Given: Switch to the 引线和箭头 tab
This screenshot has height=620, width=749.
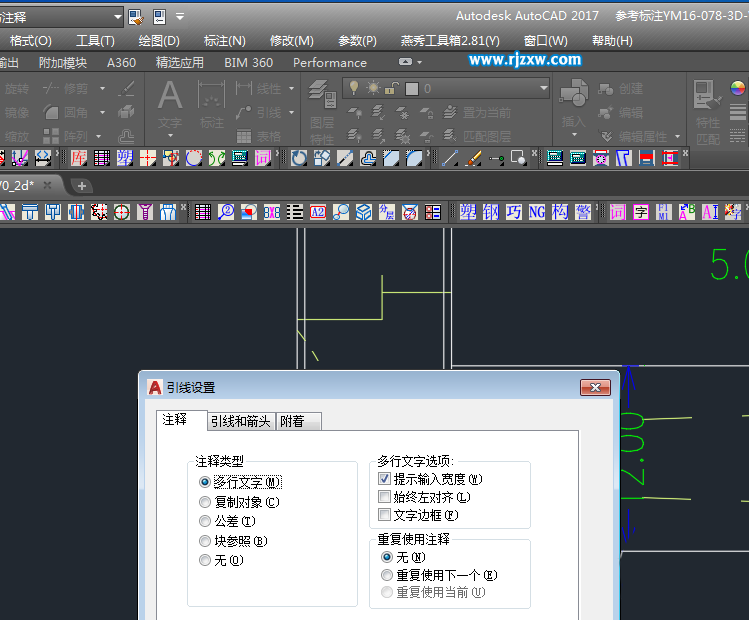Looking at the screenshot, I should 240,421.
